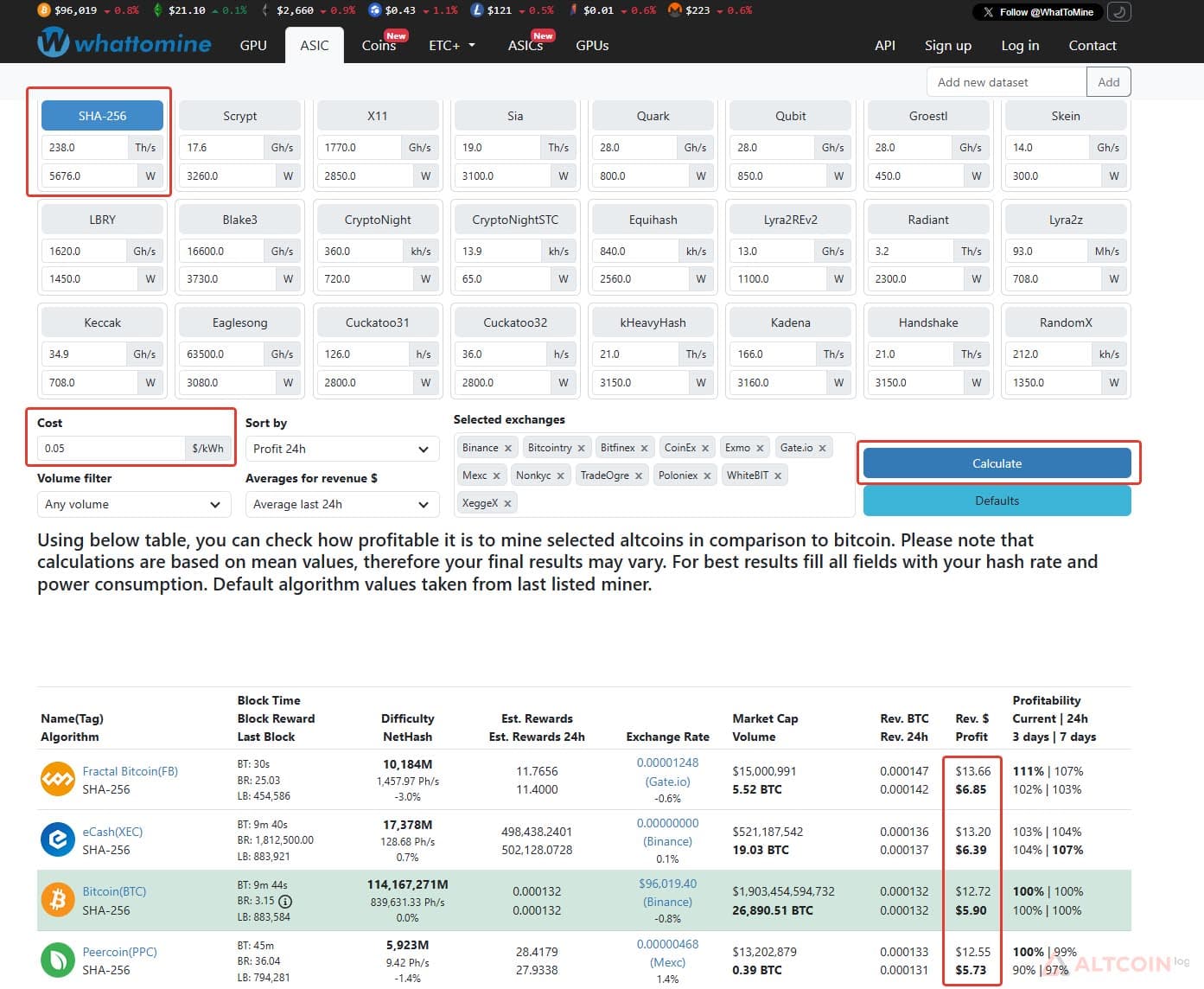1204x989 pixels.
Task: Switch to the GPU tab
Action: 253,45
